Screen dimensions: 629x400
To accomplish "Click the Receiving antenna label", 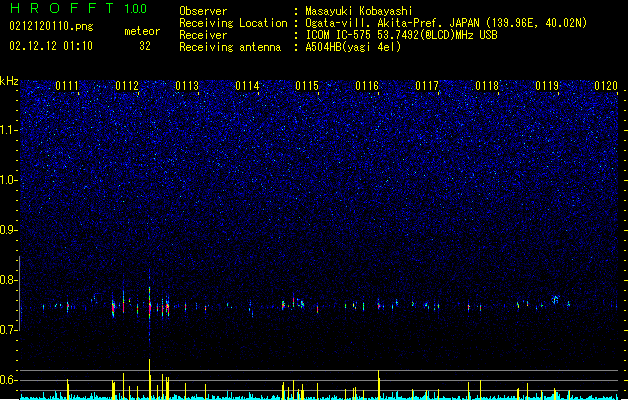I will point(230,47).
